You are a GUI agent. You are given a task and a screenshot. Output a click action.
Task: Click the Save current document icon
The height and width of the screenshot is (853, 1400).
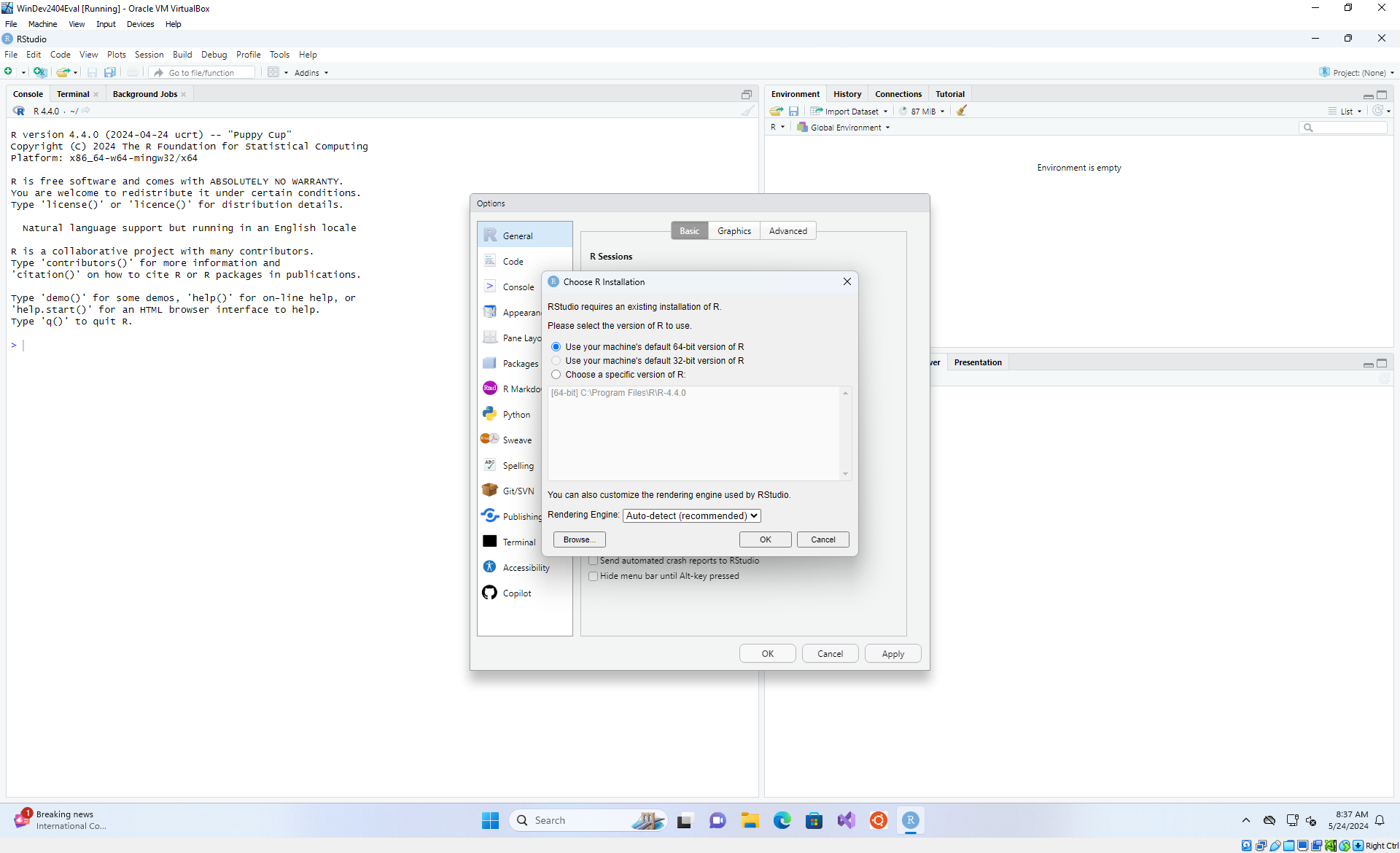92,72
